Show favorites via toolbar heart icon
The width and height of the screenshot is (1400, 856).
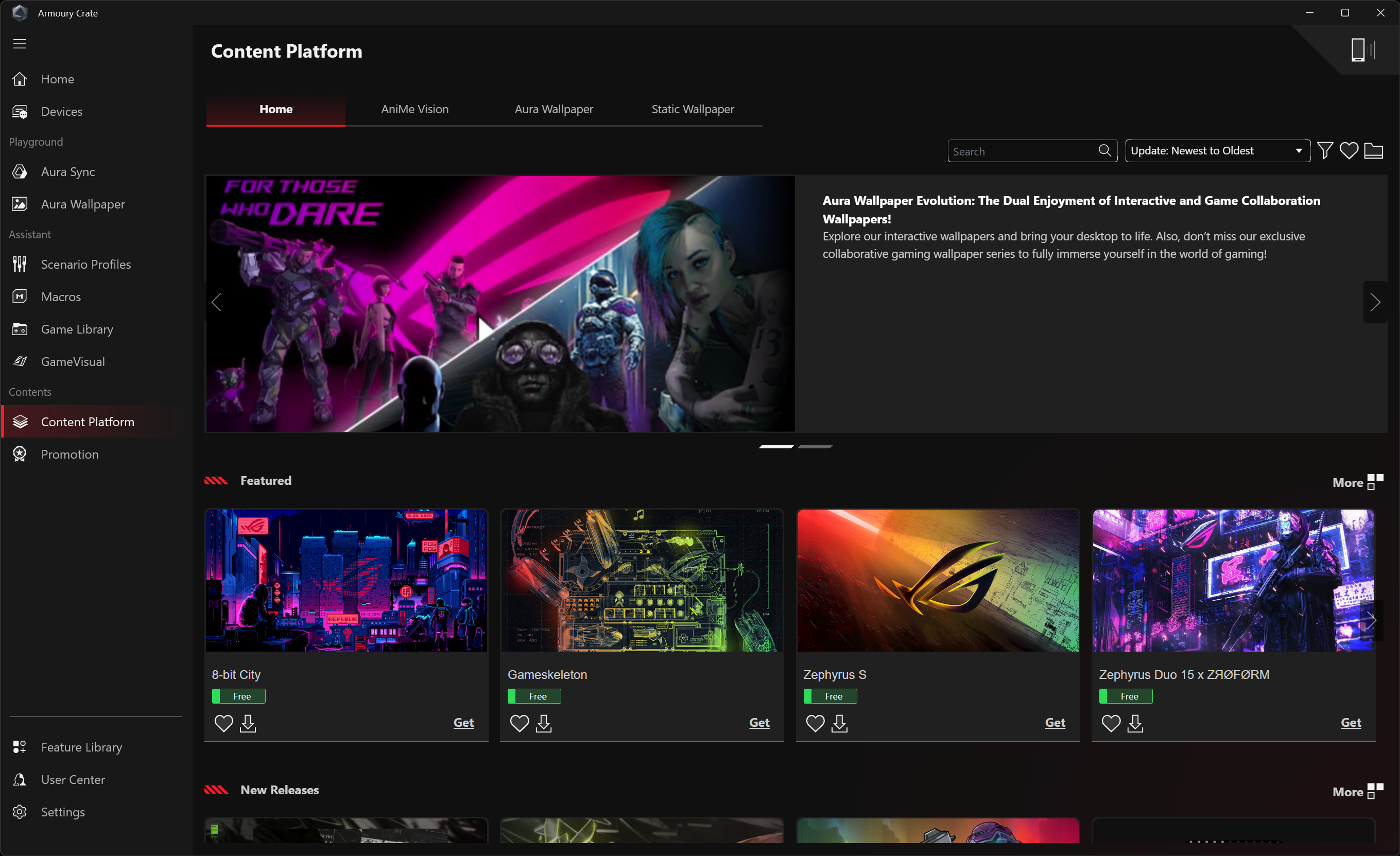point(1349,150)
